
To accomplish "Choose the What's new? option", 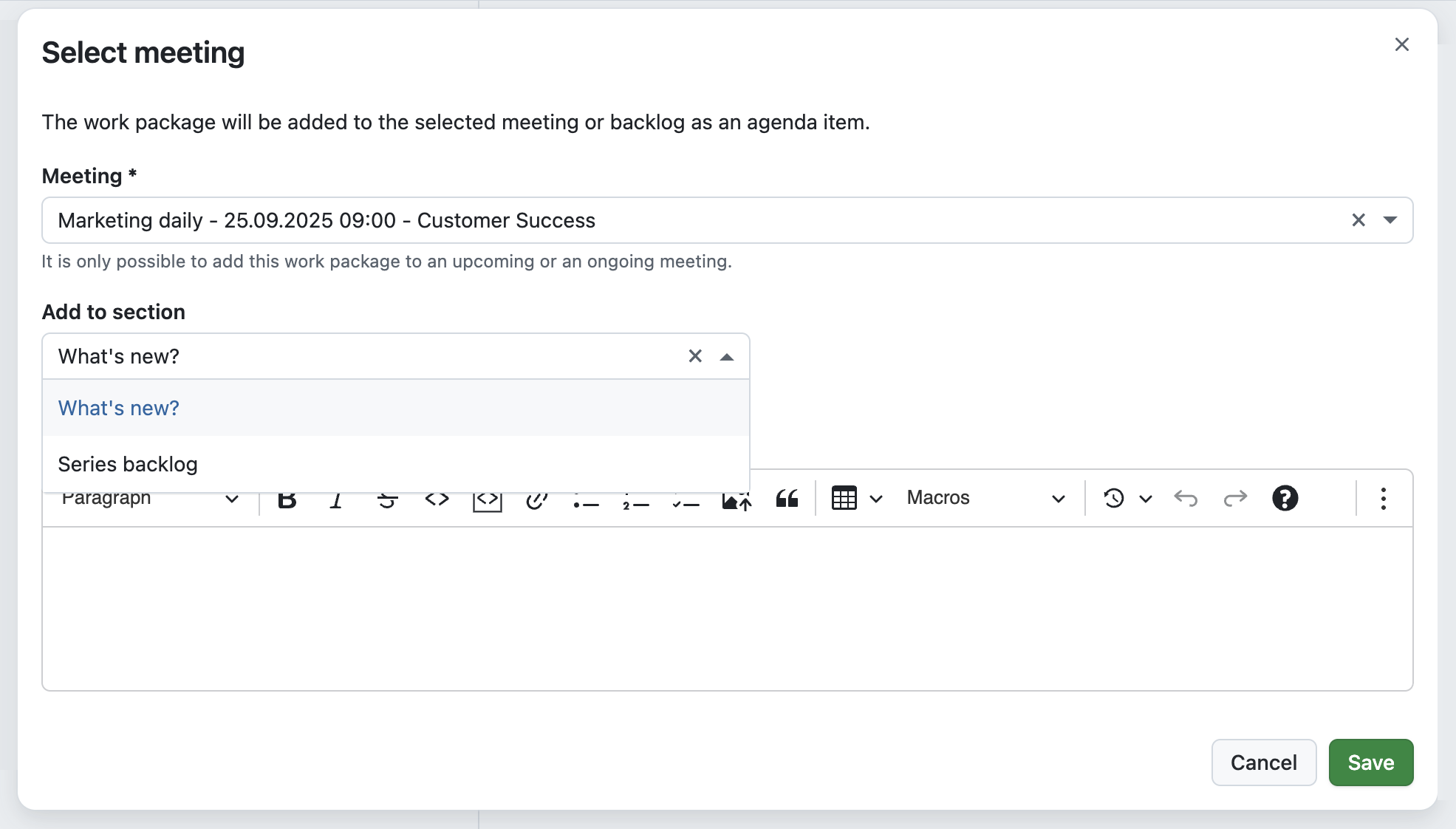I will pos(118,408).
